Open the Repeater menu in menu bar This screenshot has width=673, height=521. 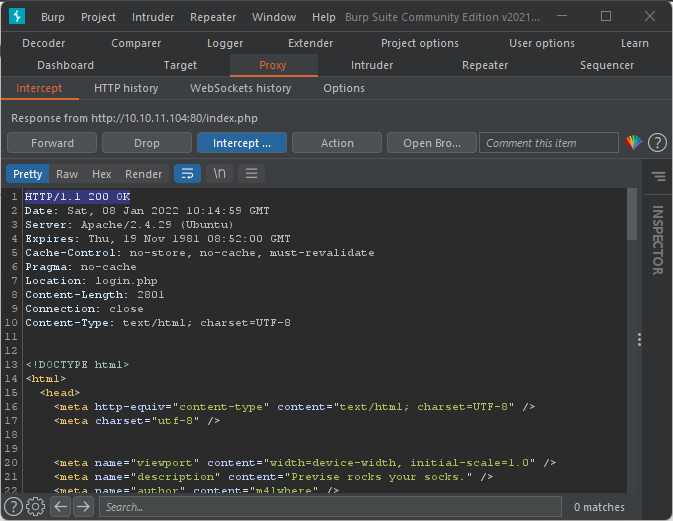(x=214, y=17)
